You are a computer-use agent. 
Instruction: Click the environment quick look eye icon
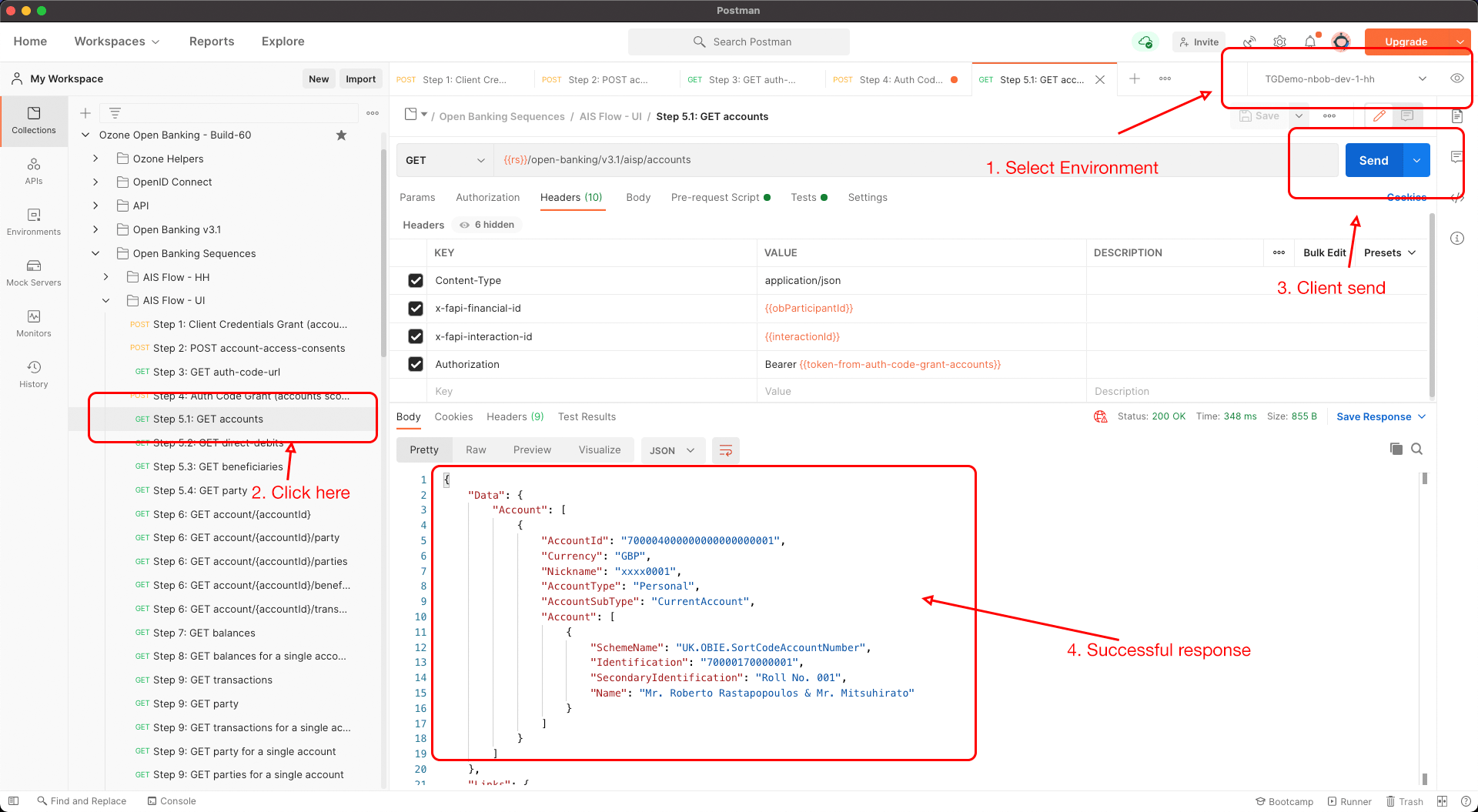coord(1456,79)
